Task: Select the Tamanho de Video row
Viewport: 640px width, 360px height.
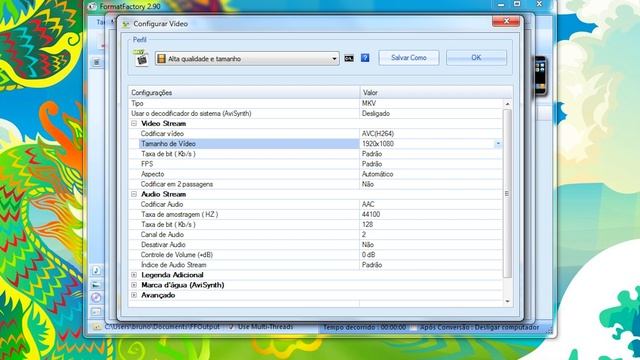Action: click(x=316, y=144)
